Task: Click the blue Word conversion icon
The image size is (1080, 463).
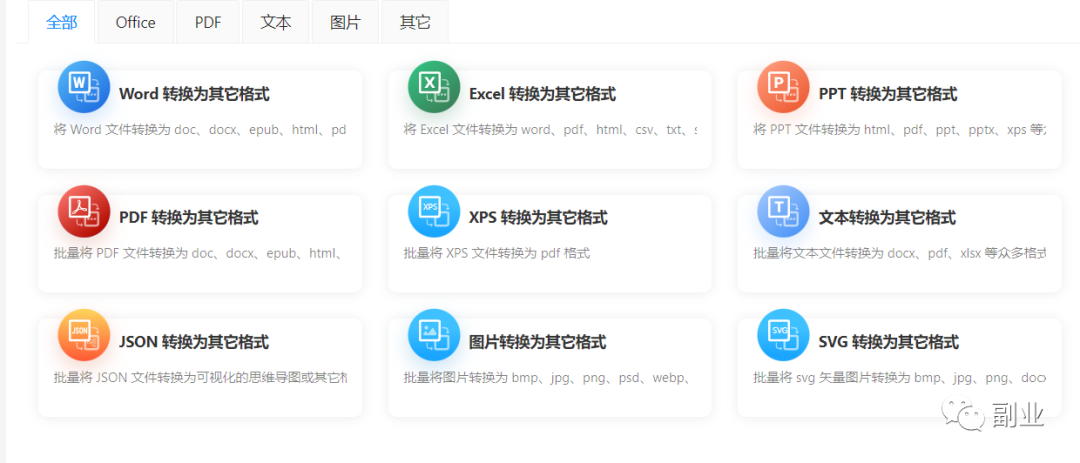Action: 83,87
